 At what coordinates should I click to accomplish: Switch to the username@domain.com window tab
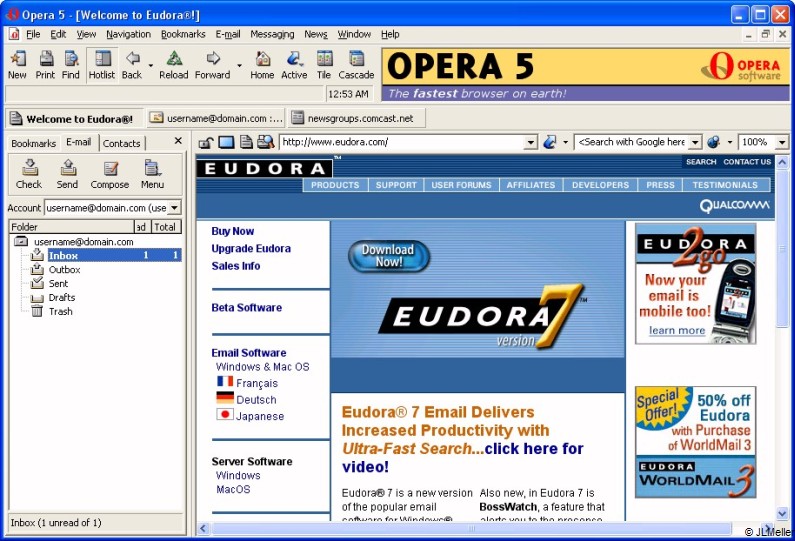(216, 118)
